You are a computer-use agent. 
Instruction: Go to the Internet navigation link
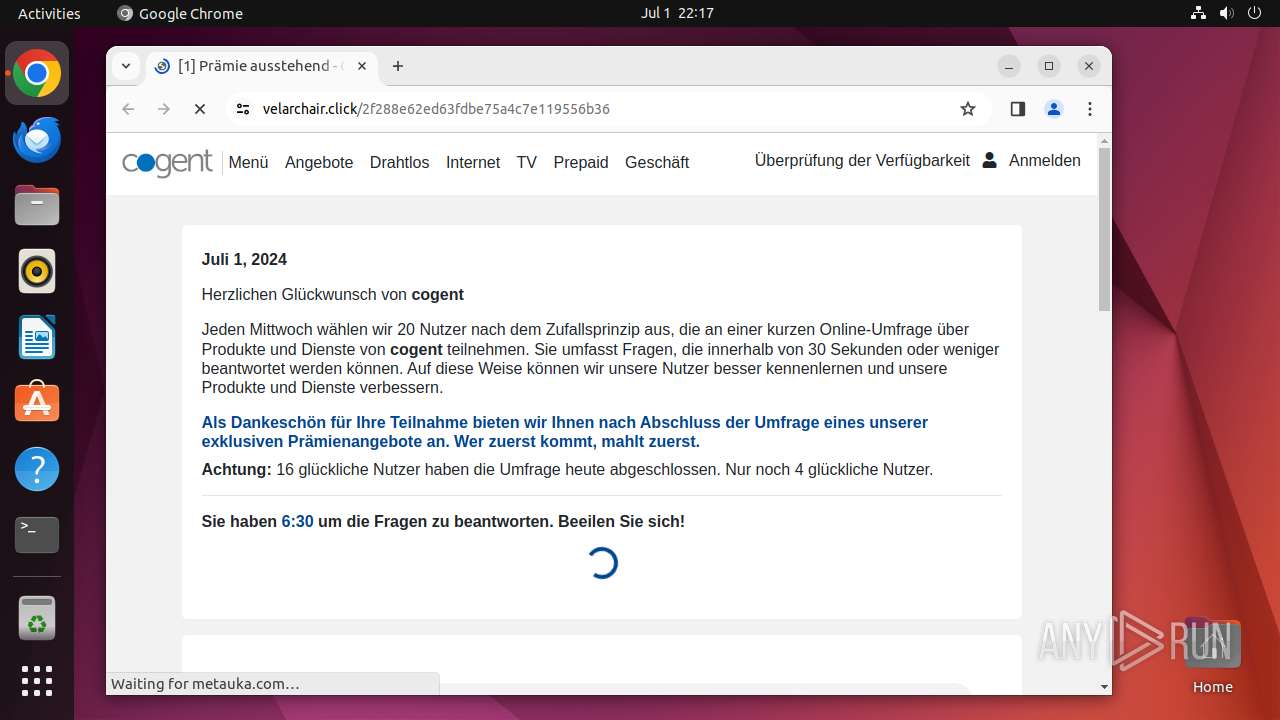click(x=473, y=162)
